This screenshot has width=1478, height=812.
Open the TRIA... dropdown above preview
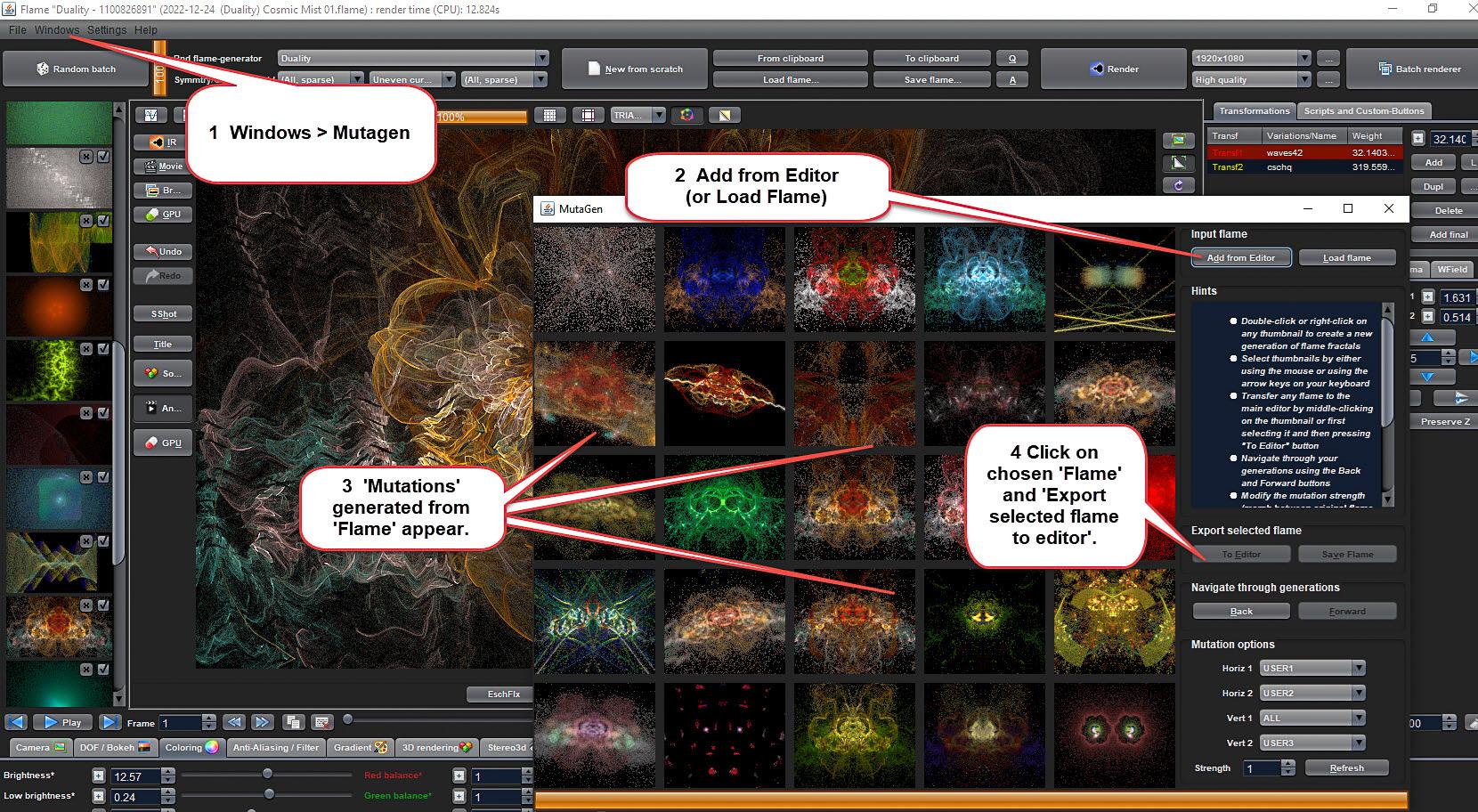click(638, 116)
